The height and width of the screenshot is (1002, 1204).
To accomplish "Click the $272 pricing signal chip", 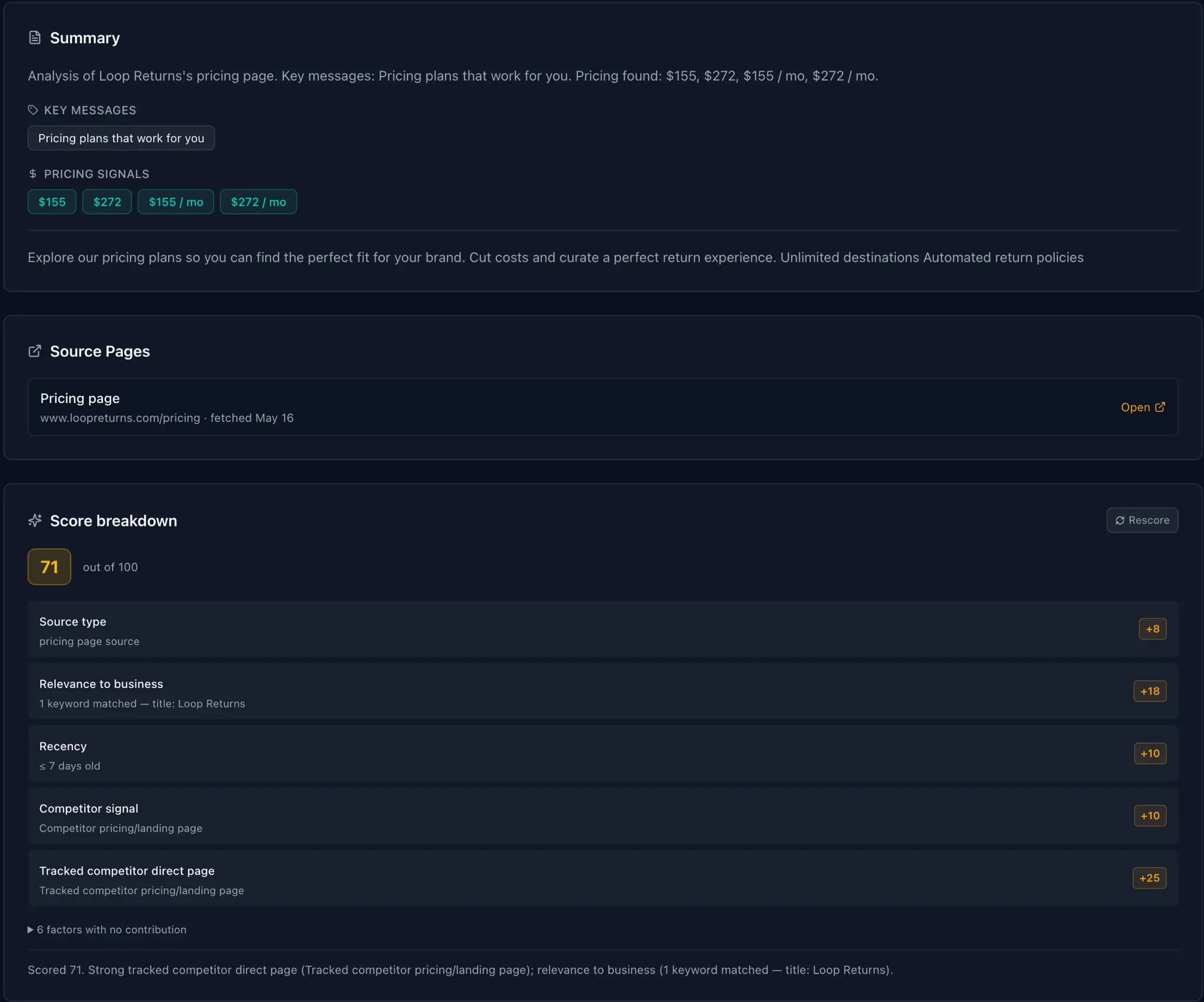I will coord(107,202).
